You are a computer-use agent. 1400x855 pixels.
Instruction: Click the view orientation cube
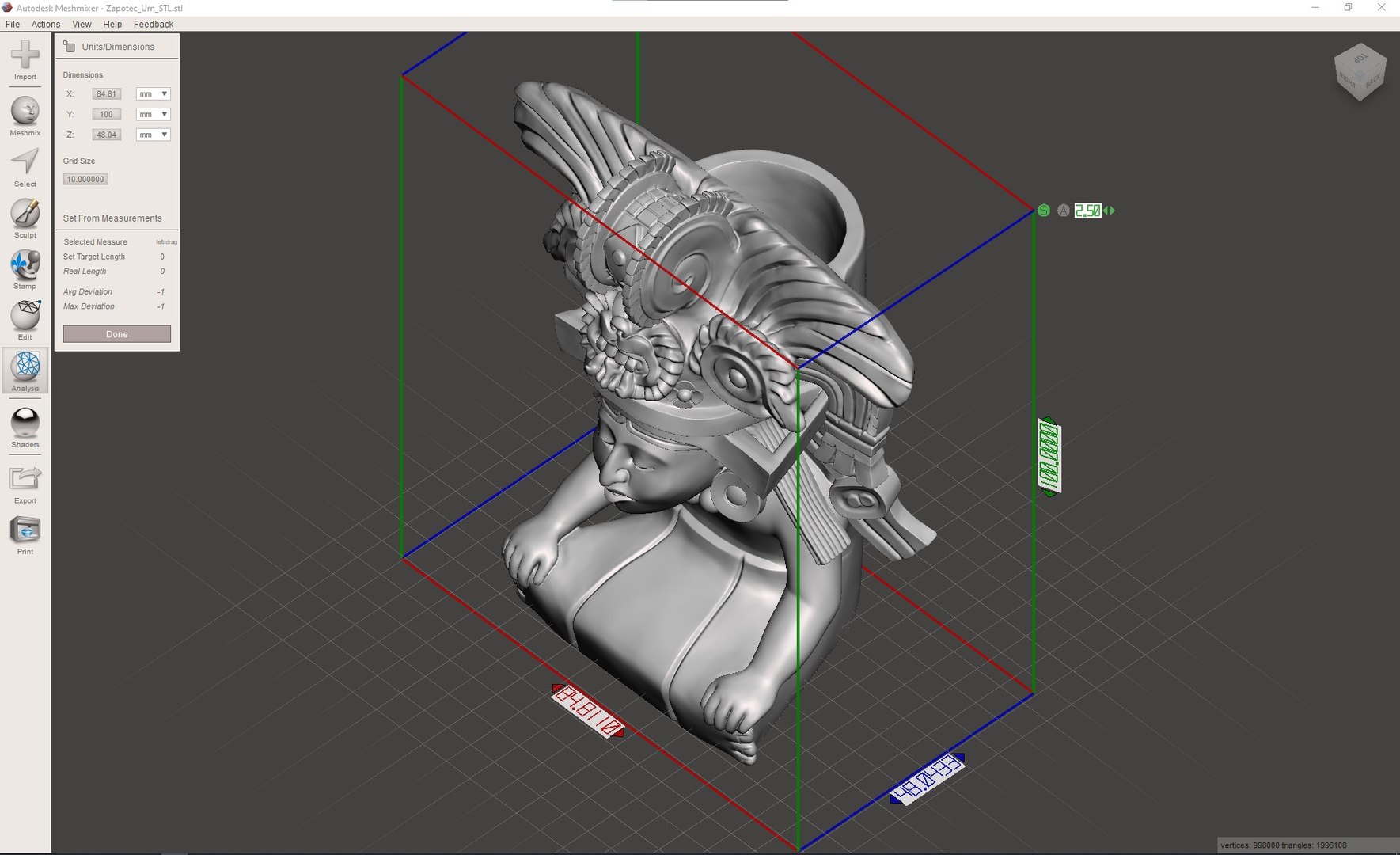(x=1360, y=72)
